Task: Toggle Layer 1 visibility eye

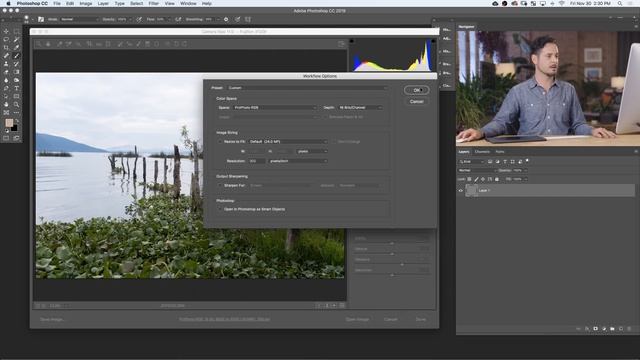Action: (461, 191)
